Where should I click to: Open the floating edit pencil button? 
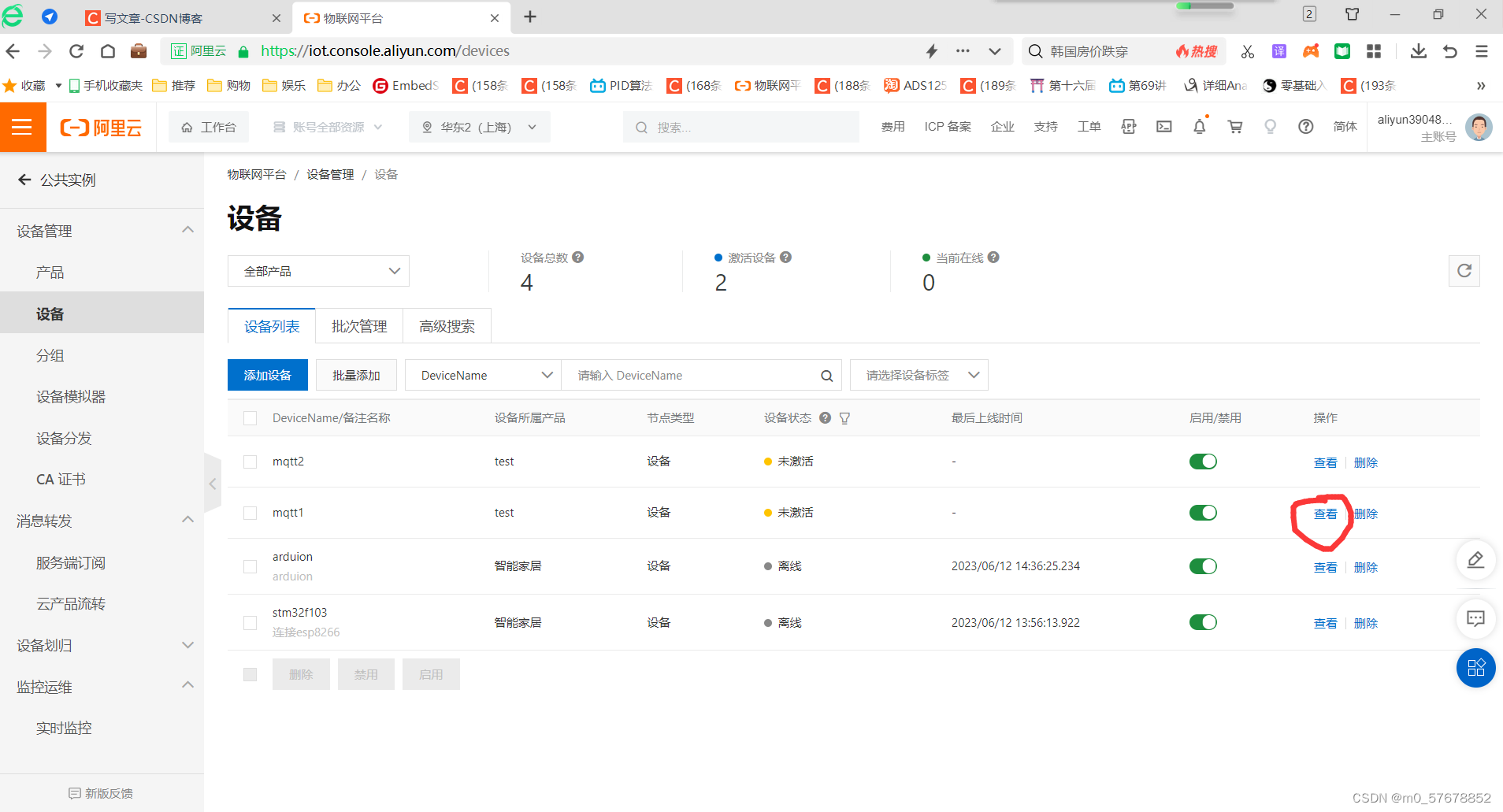(1475, 560)
